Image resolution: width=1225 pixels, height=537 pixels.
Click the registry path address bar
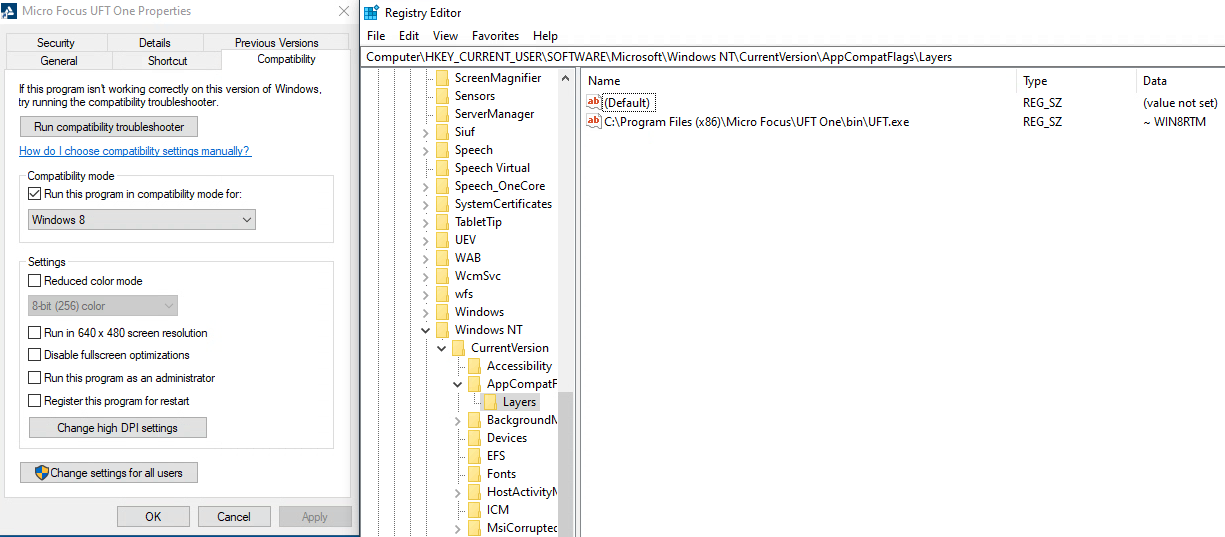tap(793, 57)
